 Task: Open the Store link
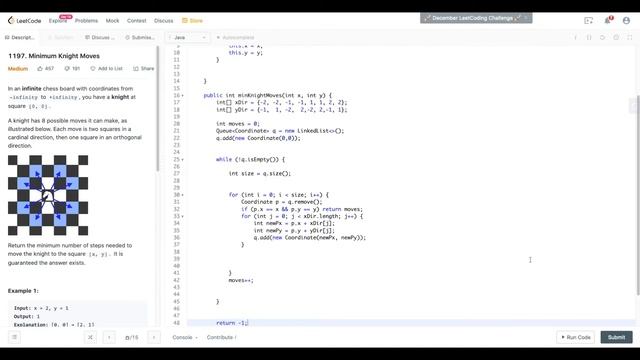coord(192,20)
